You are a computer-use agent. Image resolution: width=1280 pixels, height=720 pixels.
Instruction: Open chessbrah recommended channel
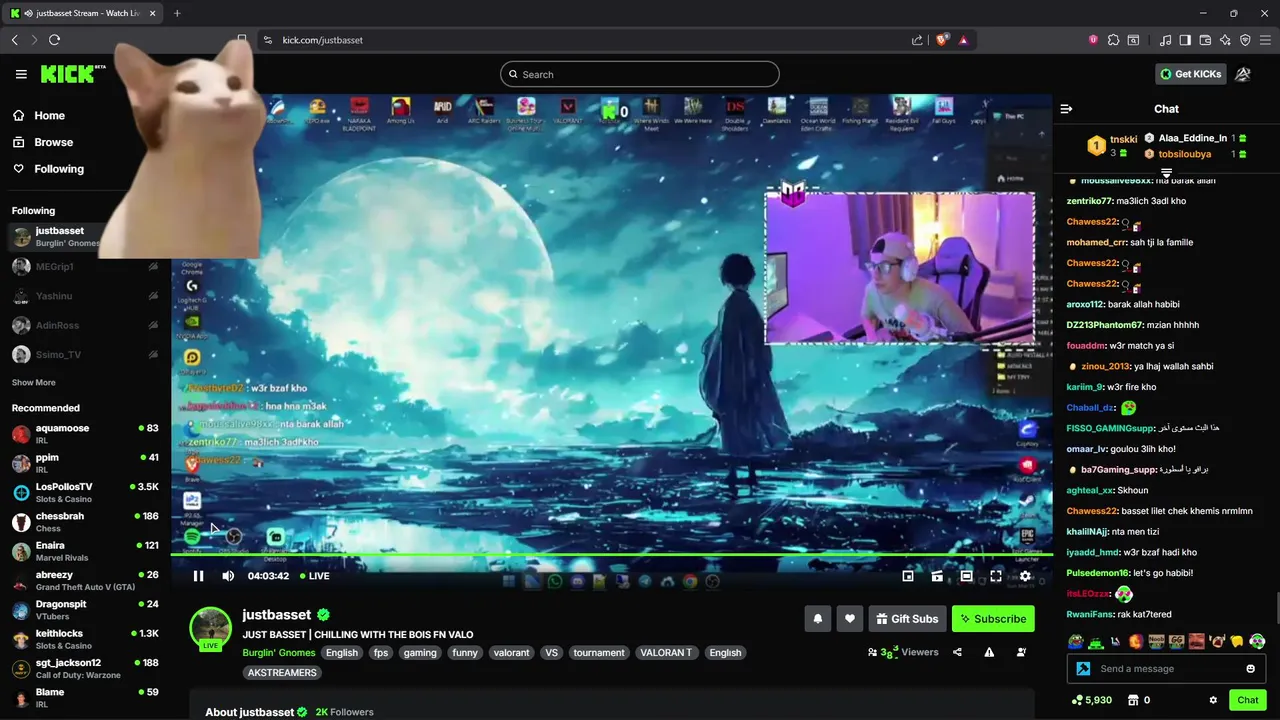85,522
